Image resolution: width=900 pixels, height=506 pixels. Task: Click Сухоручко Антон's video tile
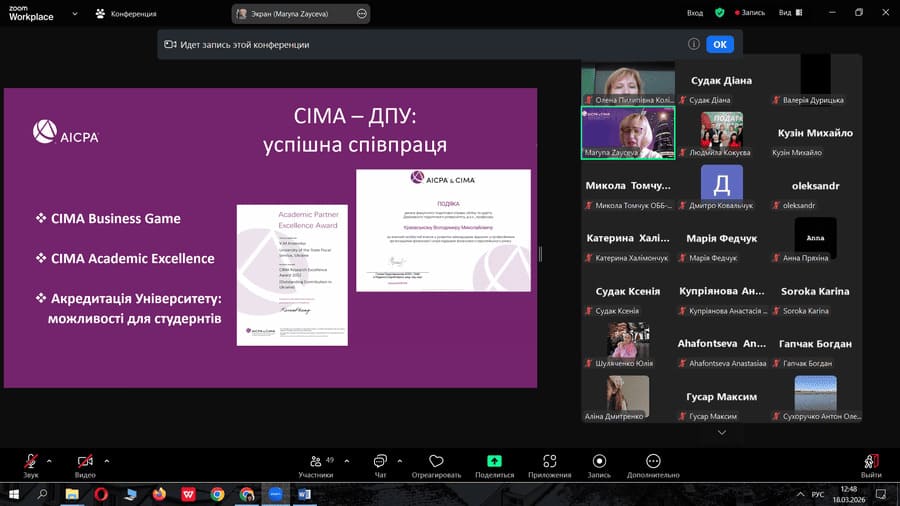(x=815, y=396)
